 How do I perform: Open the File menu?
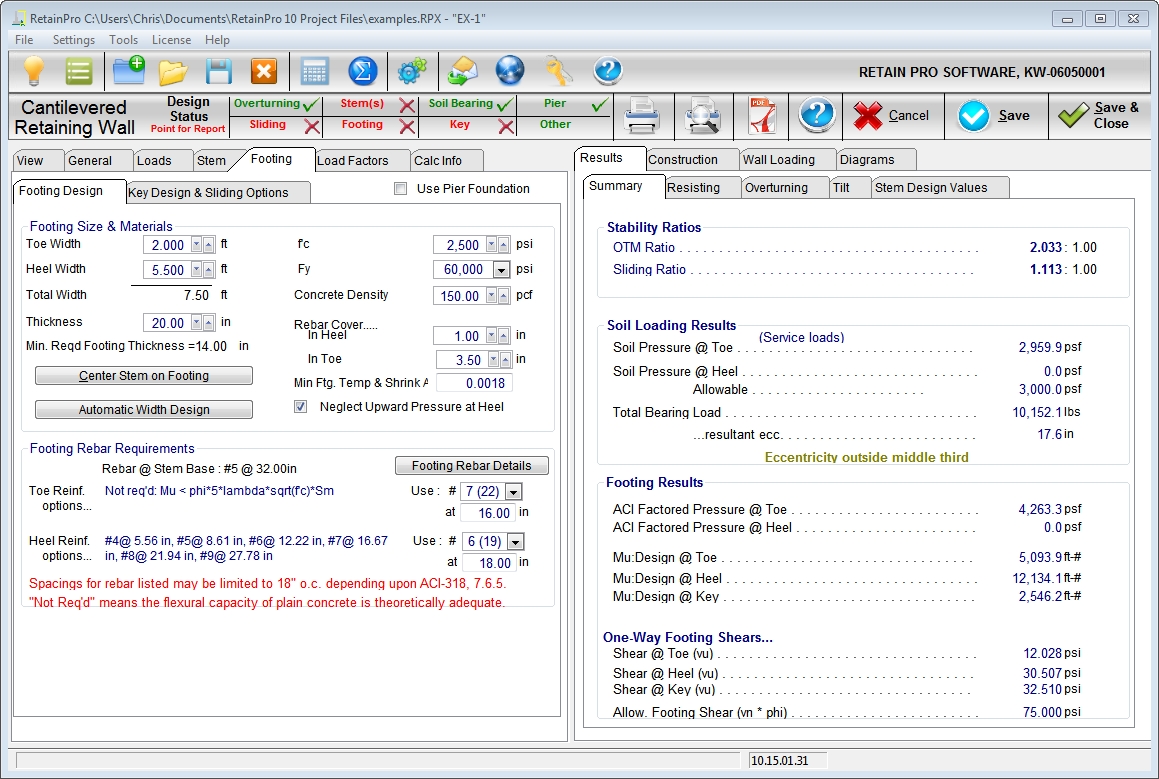pos(24,40)
